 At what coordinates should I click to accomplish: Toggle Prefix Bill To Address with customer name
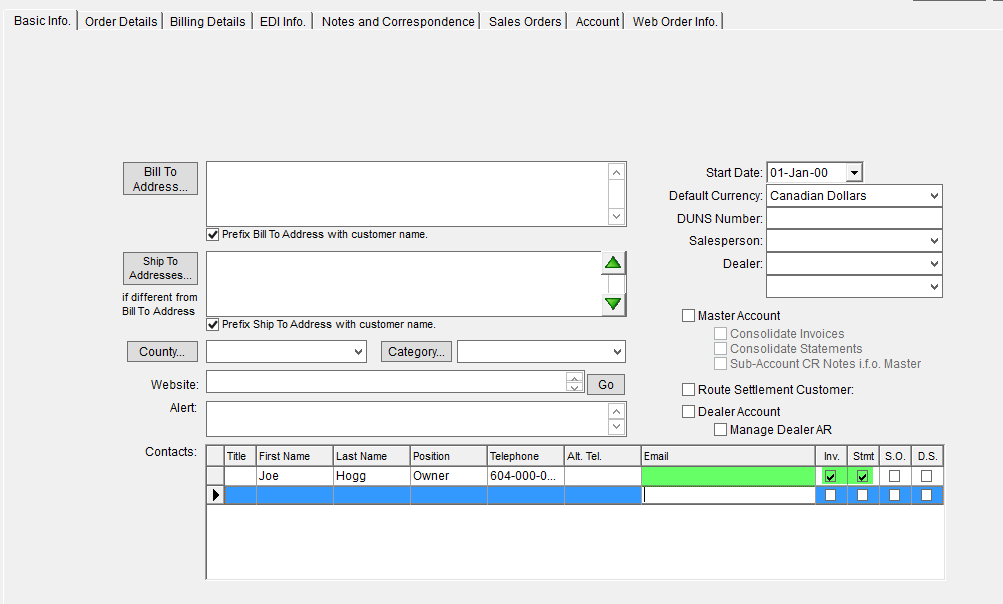click(213, 235)
